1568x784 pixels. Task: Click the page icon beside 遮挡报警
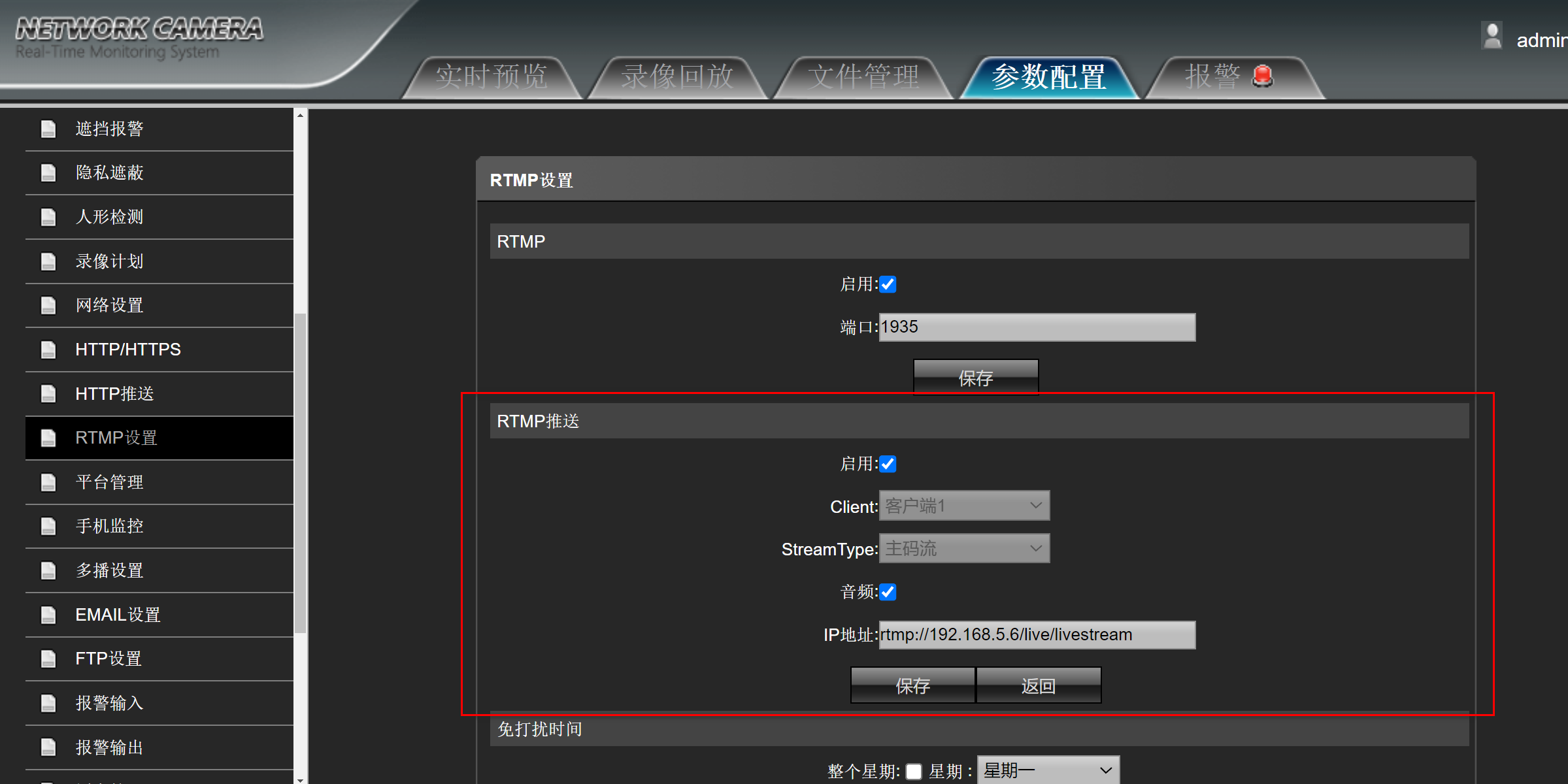coord(48,129)
